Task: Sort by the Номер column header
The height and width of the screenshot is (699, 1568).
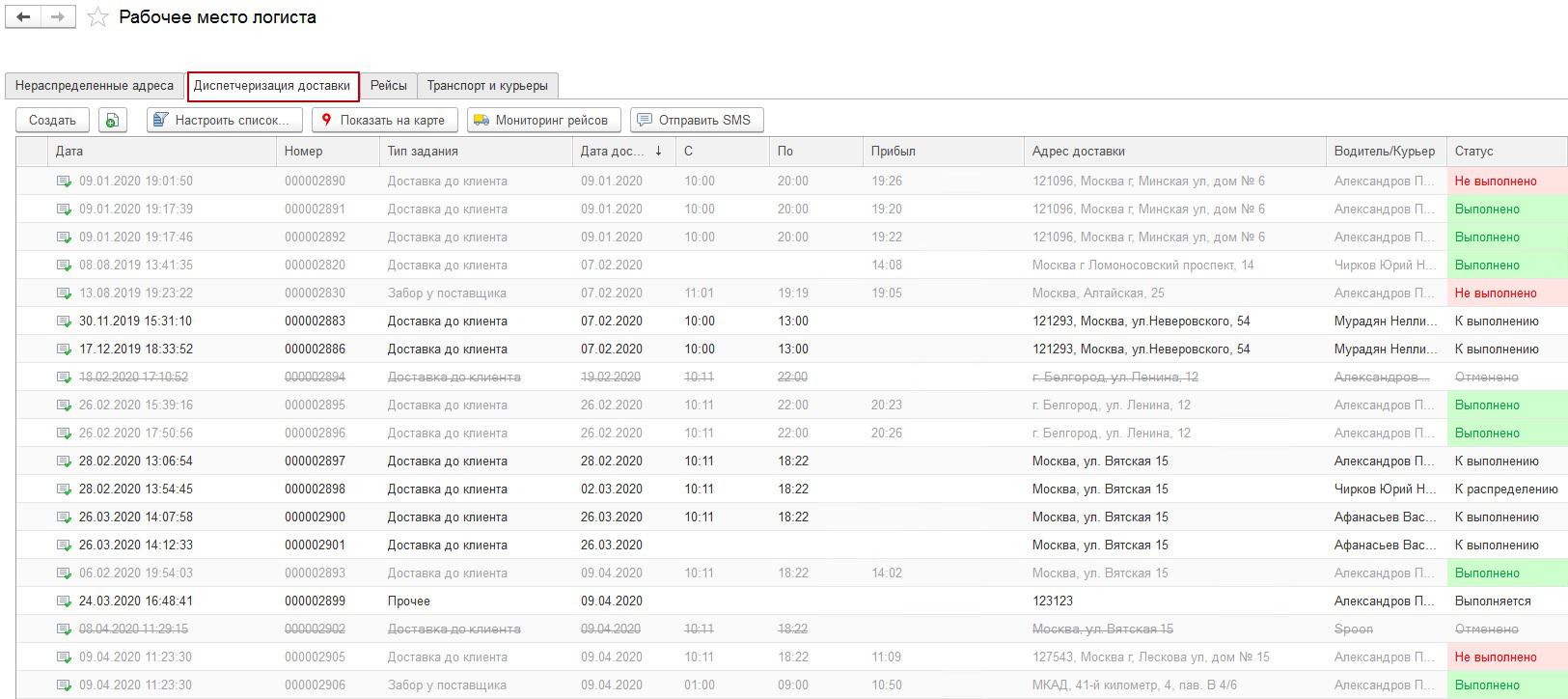Action: coord(328,152)
